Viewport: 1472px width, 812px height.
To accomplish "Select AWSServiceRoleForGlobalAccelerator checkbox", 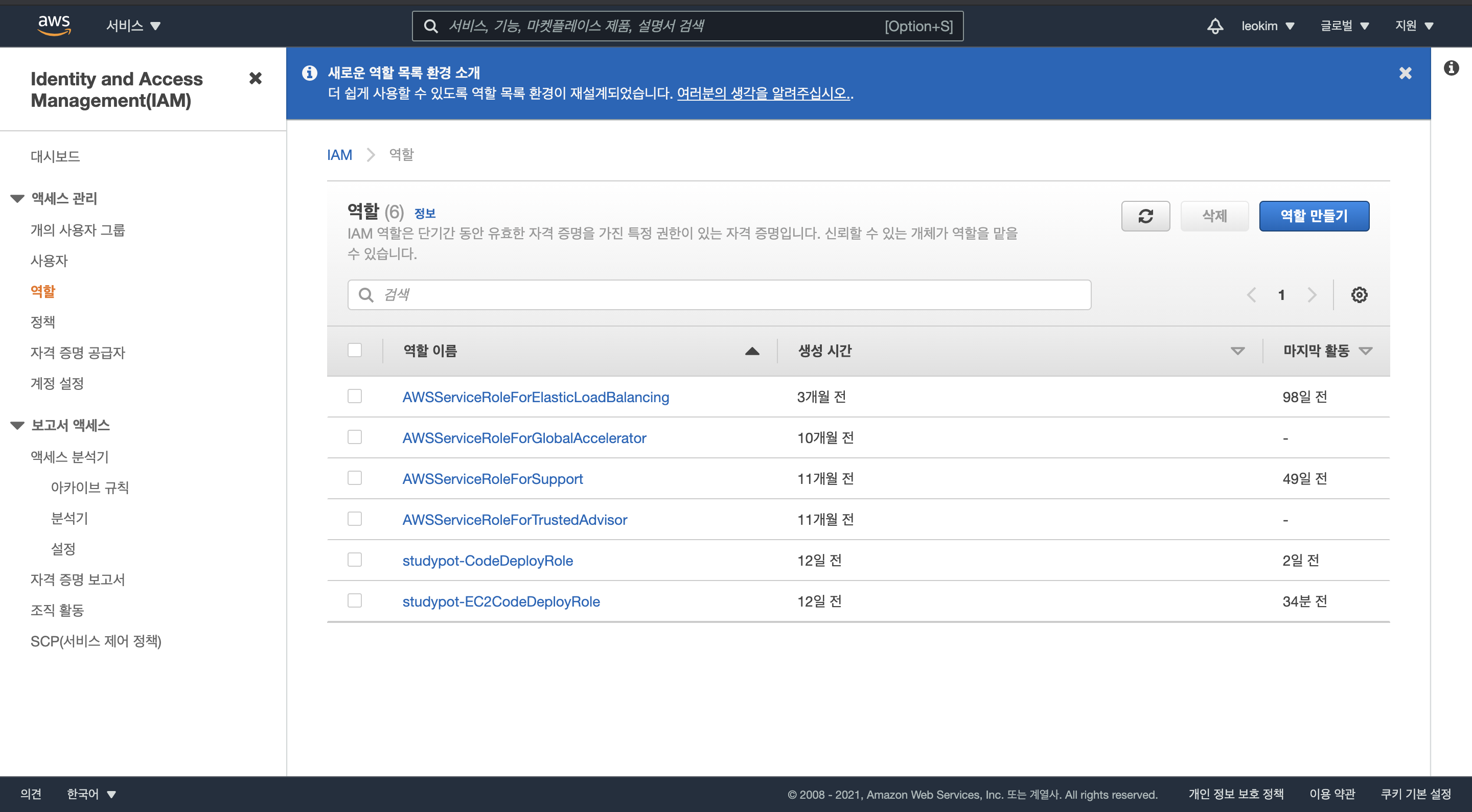I will (355, 437).
